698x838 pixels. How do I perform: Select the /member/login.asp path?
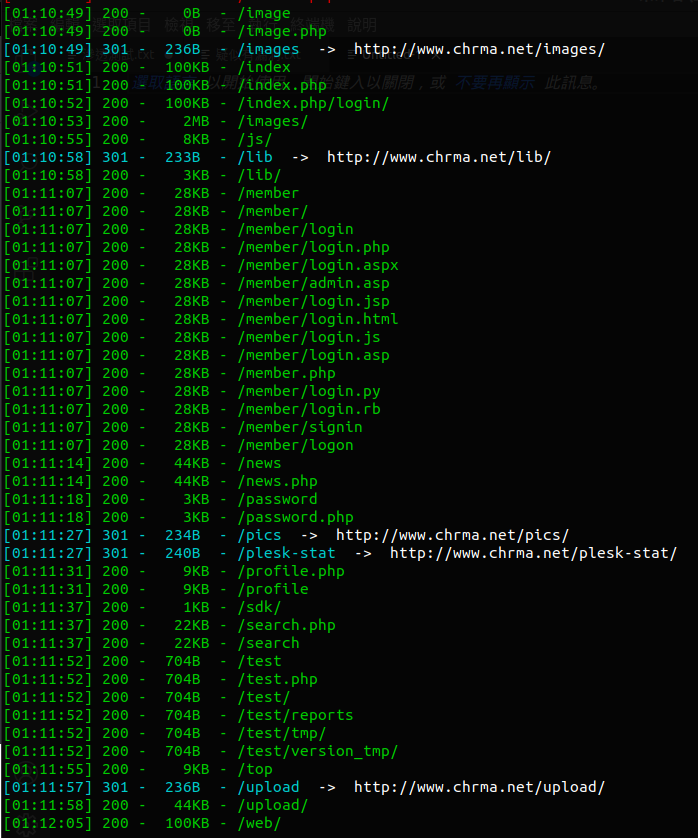click(313, 355)
